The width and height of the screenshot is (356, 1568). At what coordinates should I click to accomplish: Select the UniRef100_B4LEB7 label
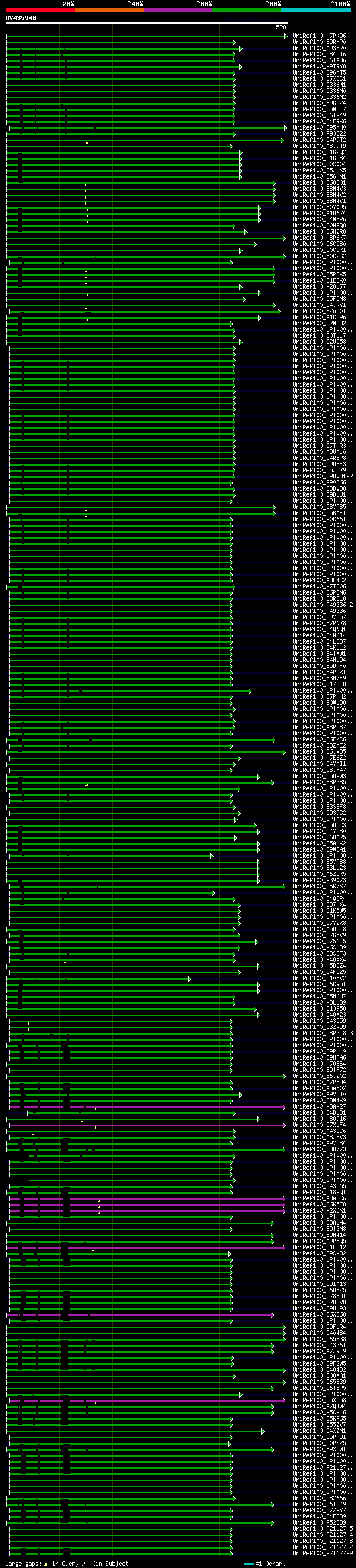coord(319,641)
